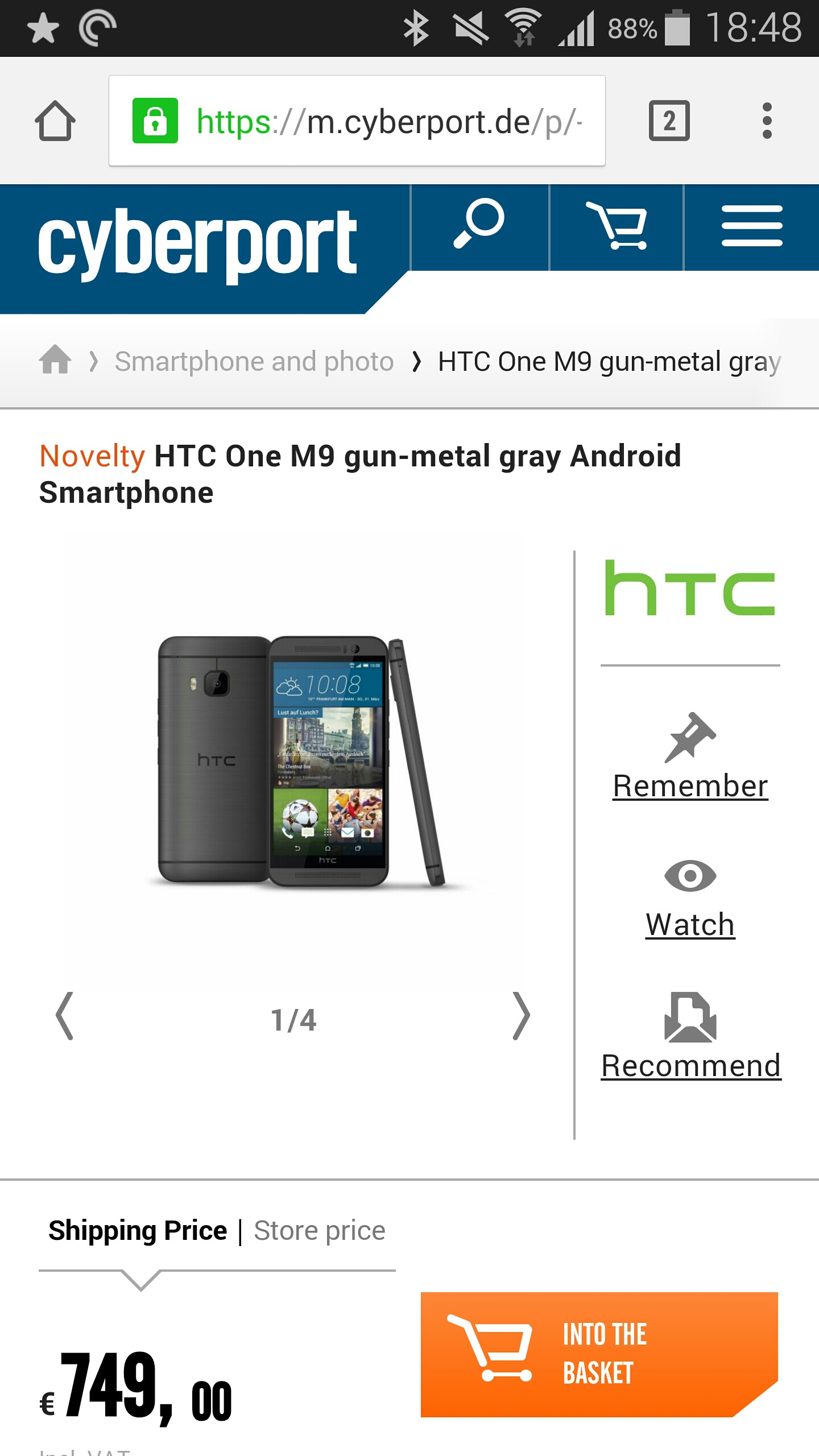Click the Watch eye icon
The width and height of the screenshot is (819, 1456).
pyautogui.click(x=690, y=876)
